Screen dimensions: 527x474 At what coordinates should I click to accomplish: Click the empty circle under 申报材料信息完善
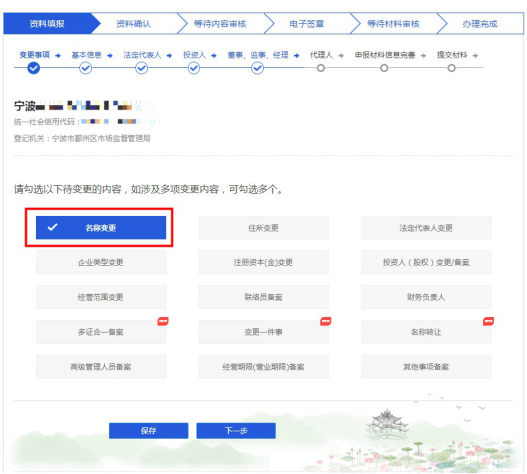click(x=384, y=68)
